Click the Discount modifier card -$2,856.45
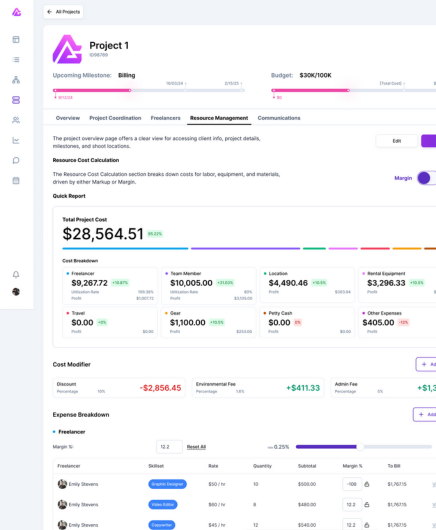 click(x=119, y=388)
